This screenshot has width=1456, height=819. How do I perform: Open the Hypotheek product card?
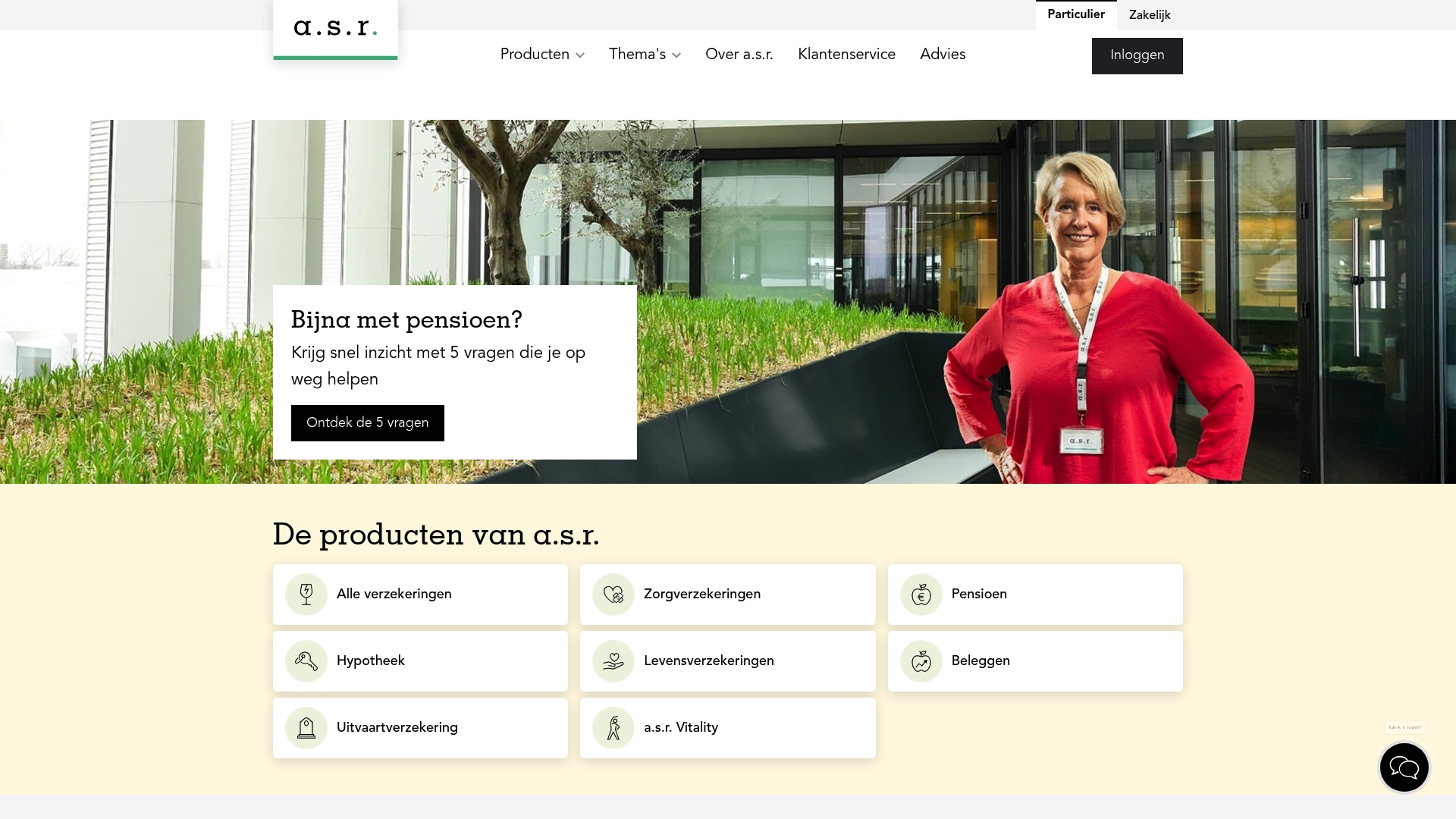[420, 661]
